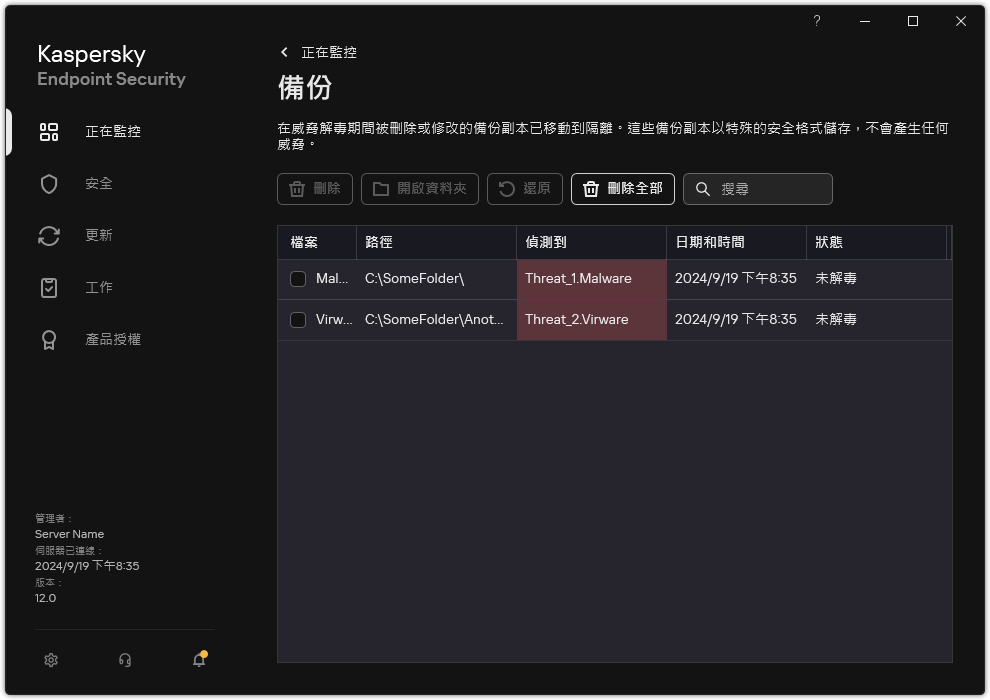This screenshot has width=990, height=700.
Task: Select the 正在監控 grid icon in sidebar
Action: click(x=48, y=131)
